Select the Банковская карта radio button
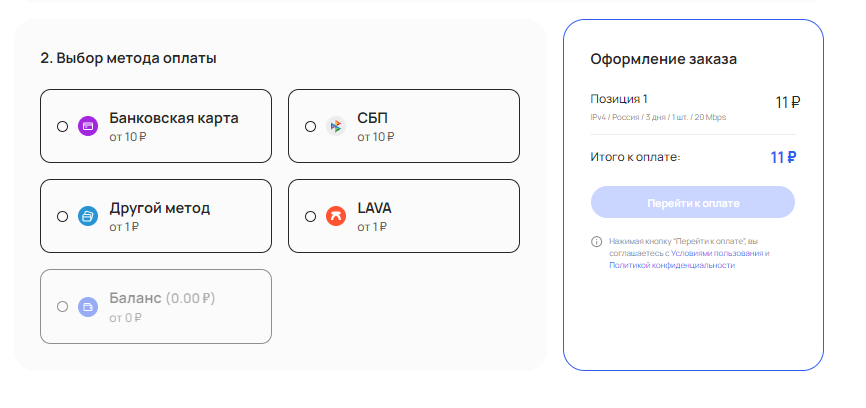Viewport: 866px width, 408px height. coord(63,126)
